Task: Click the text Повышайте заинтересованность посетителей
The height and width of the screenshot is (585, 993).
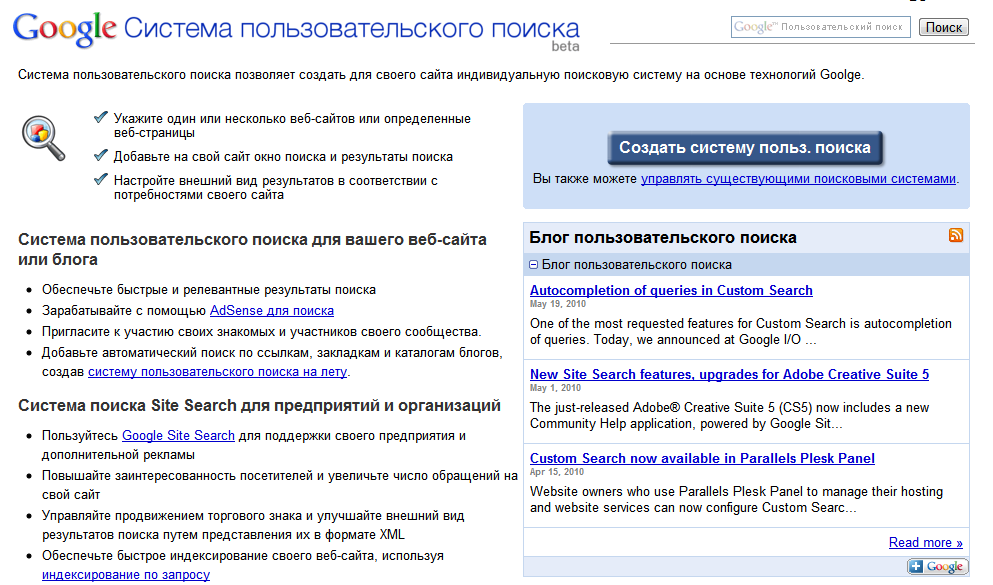Action: (x=279, y=485)
